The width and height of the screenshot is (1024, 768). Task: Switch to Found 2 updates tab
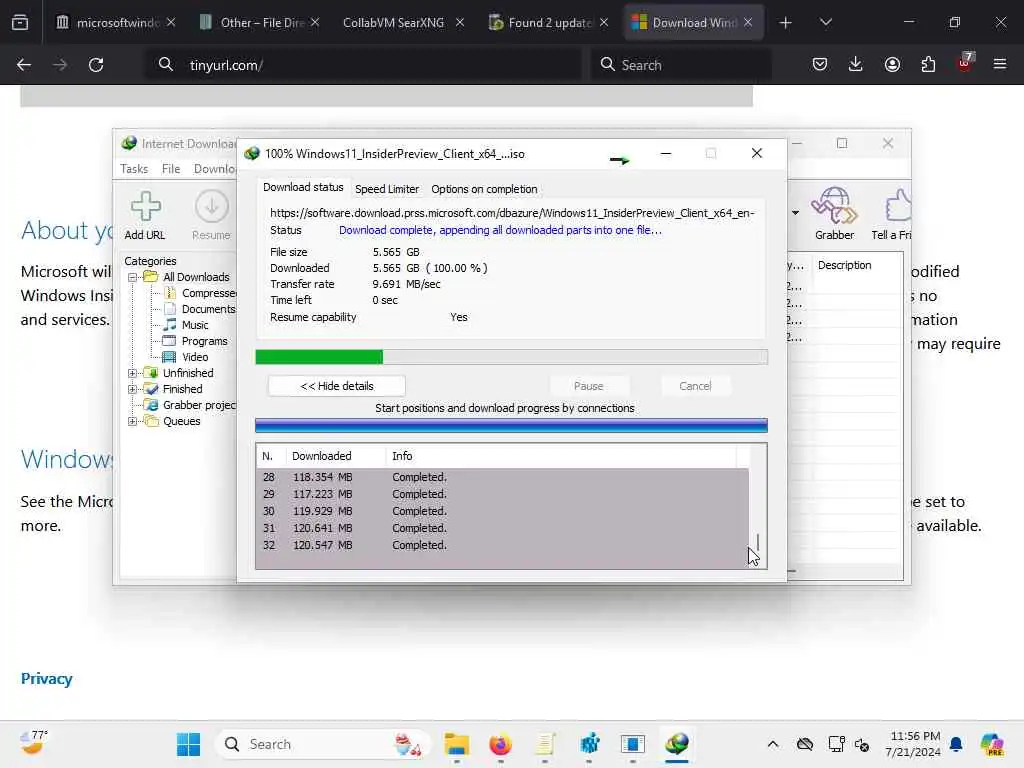click(549, 23)
